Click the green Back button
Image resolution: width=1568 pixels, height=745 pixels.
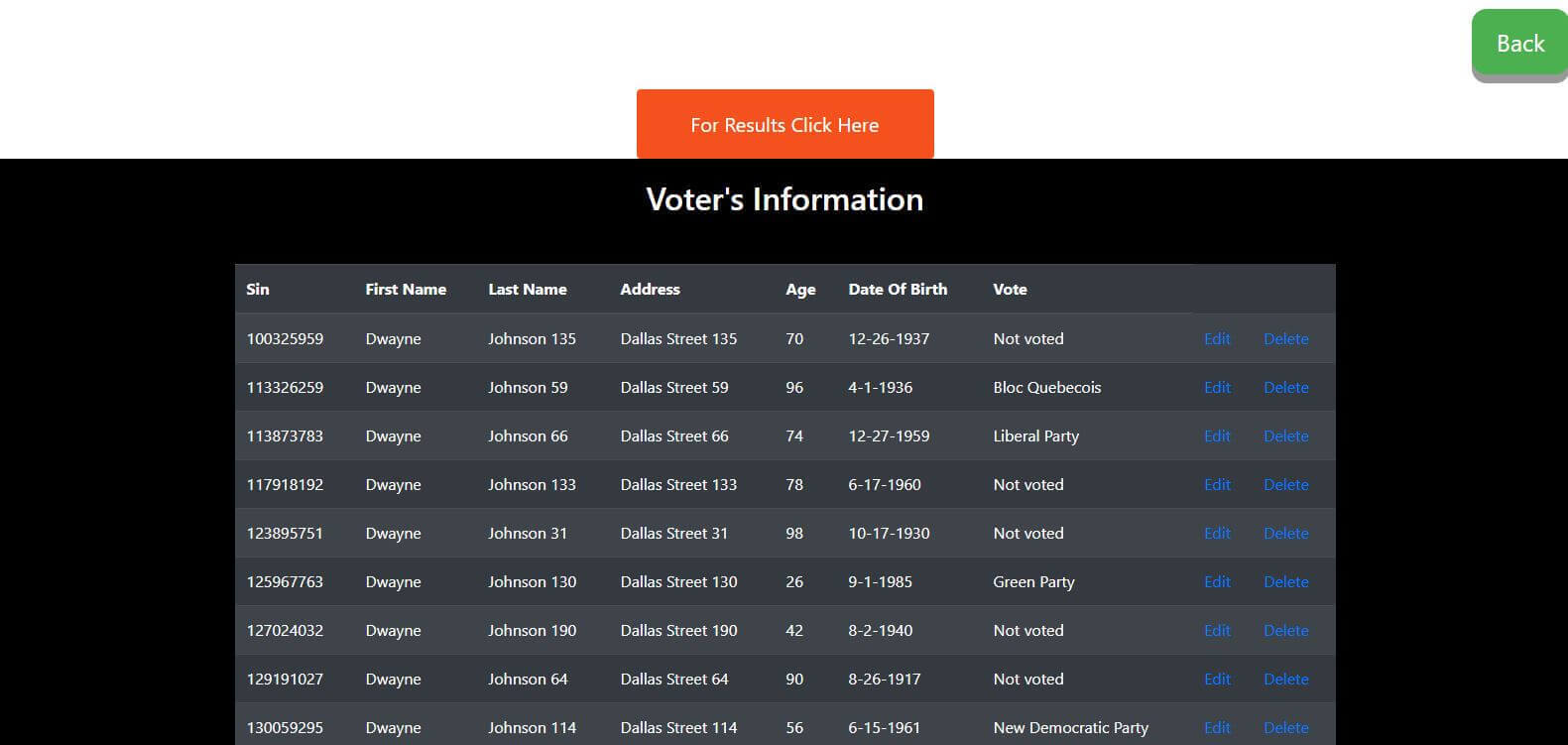[x=1518, y=44]
